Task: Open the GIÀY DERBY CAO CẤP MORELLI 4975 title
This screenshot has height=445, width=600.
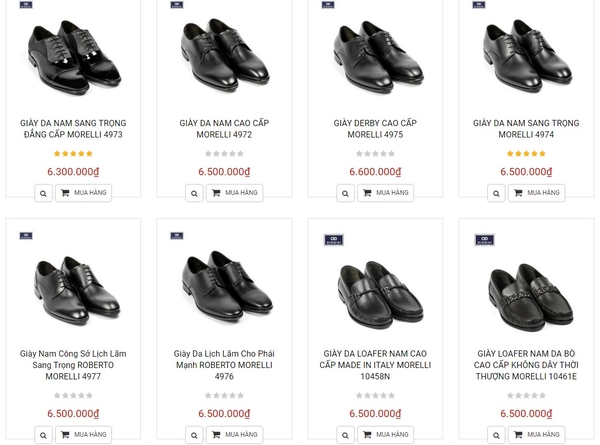Action: tap(375, 129)
